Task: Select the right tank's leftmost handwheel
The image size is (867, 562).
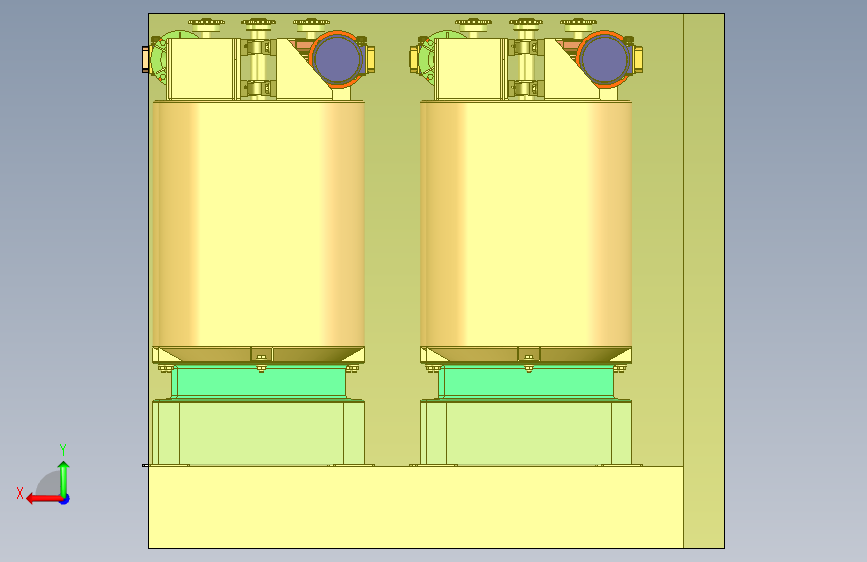Action: [x=473, y=23]
